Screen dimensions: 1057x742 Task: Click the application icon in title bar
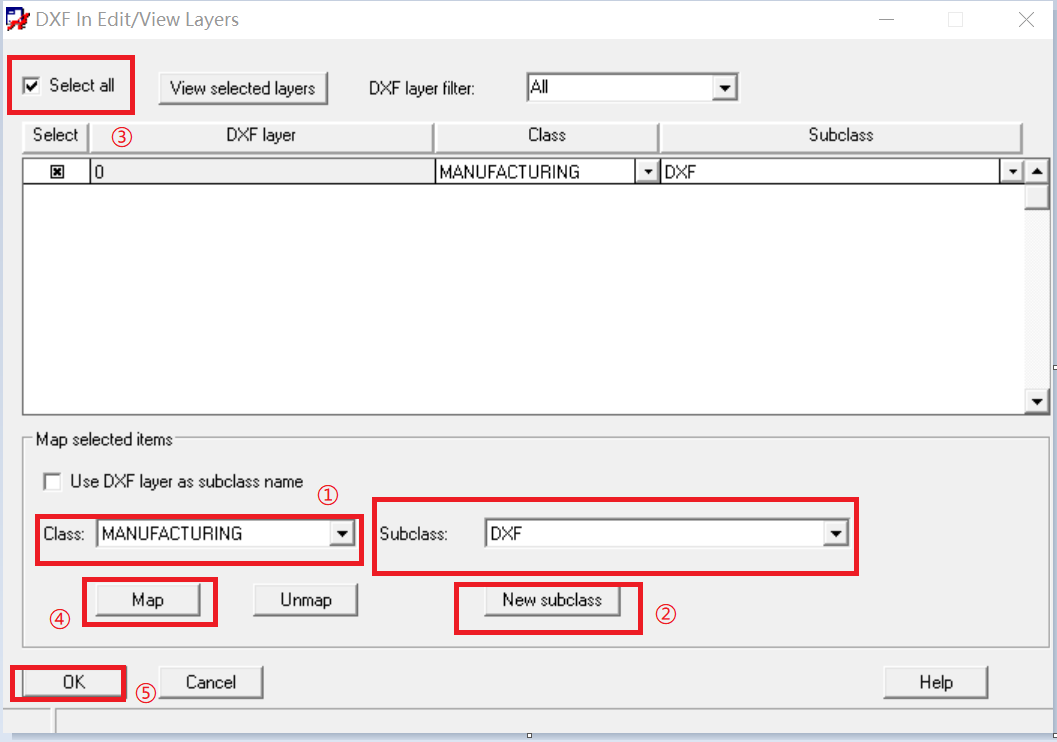pos(18,20)
